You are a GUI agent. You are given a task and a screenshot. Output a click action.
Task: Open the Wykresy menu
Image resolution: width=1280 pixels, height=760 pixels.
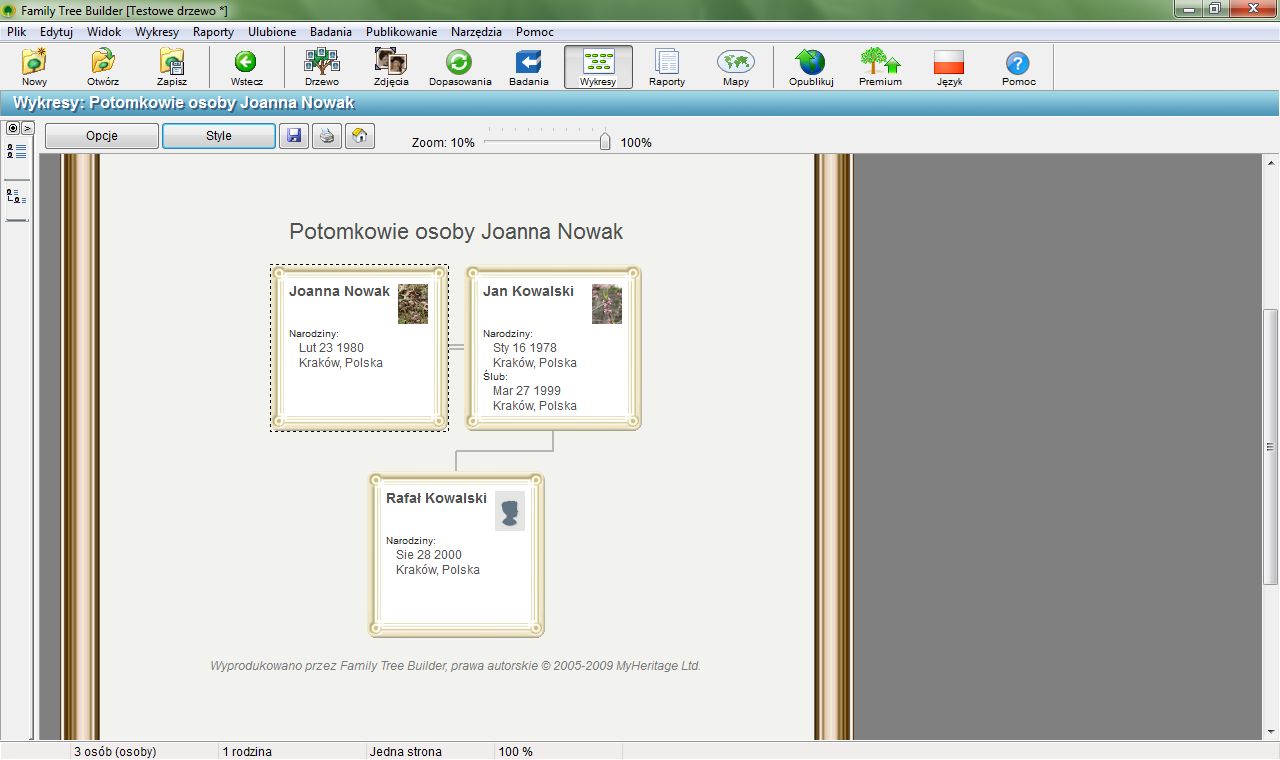pyautogui.click(x=157, y=32)
